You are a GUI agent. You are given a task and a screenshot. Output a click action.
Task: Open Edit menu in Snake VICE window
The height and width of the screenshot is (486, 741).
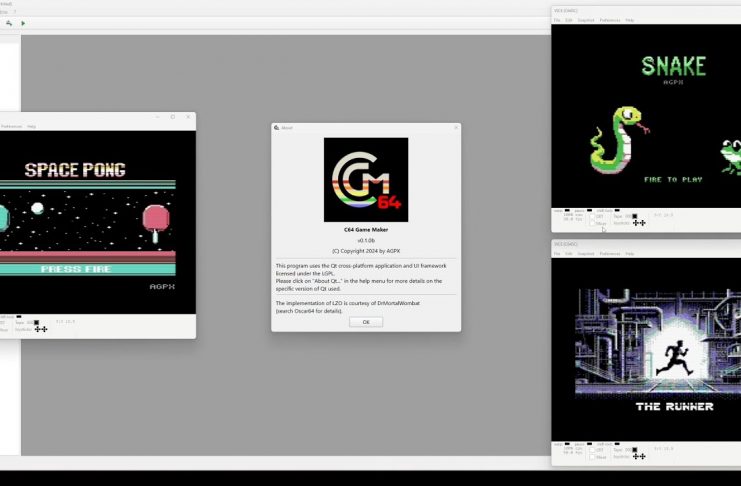pyautogui.click(x=569, y=20)
